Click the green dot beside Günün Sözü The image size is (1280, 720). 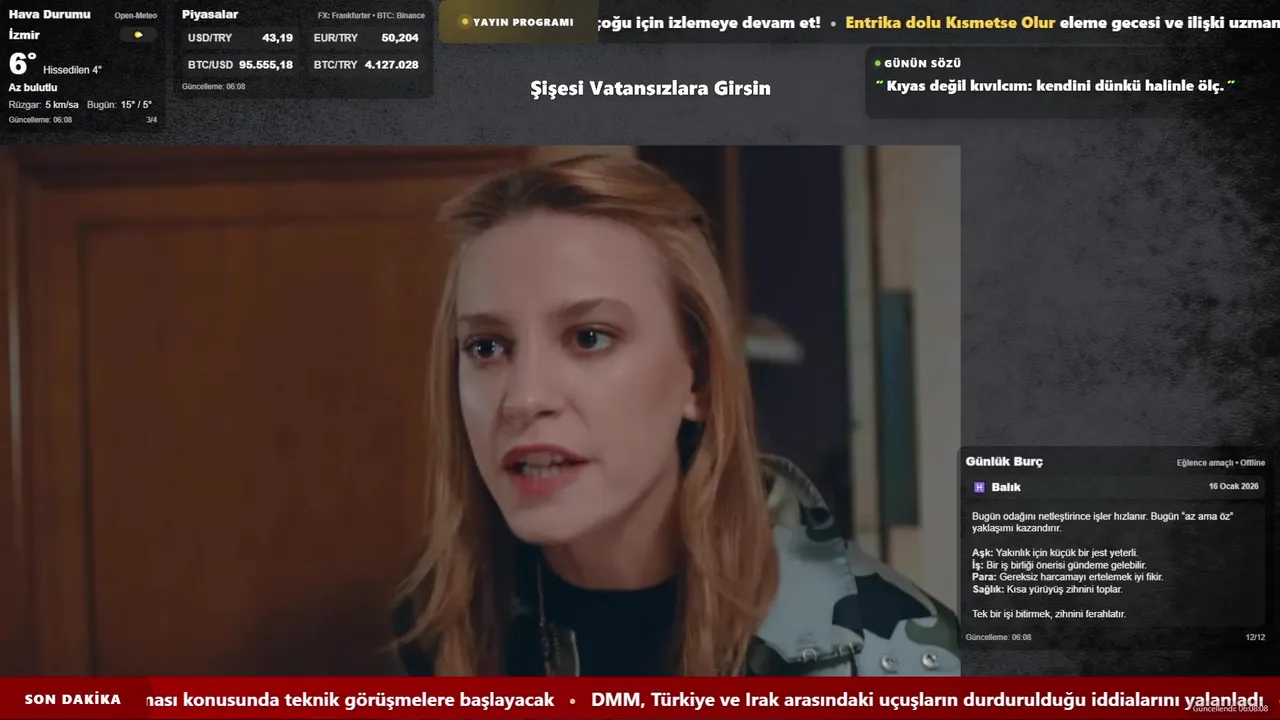[x=877, y=63]
